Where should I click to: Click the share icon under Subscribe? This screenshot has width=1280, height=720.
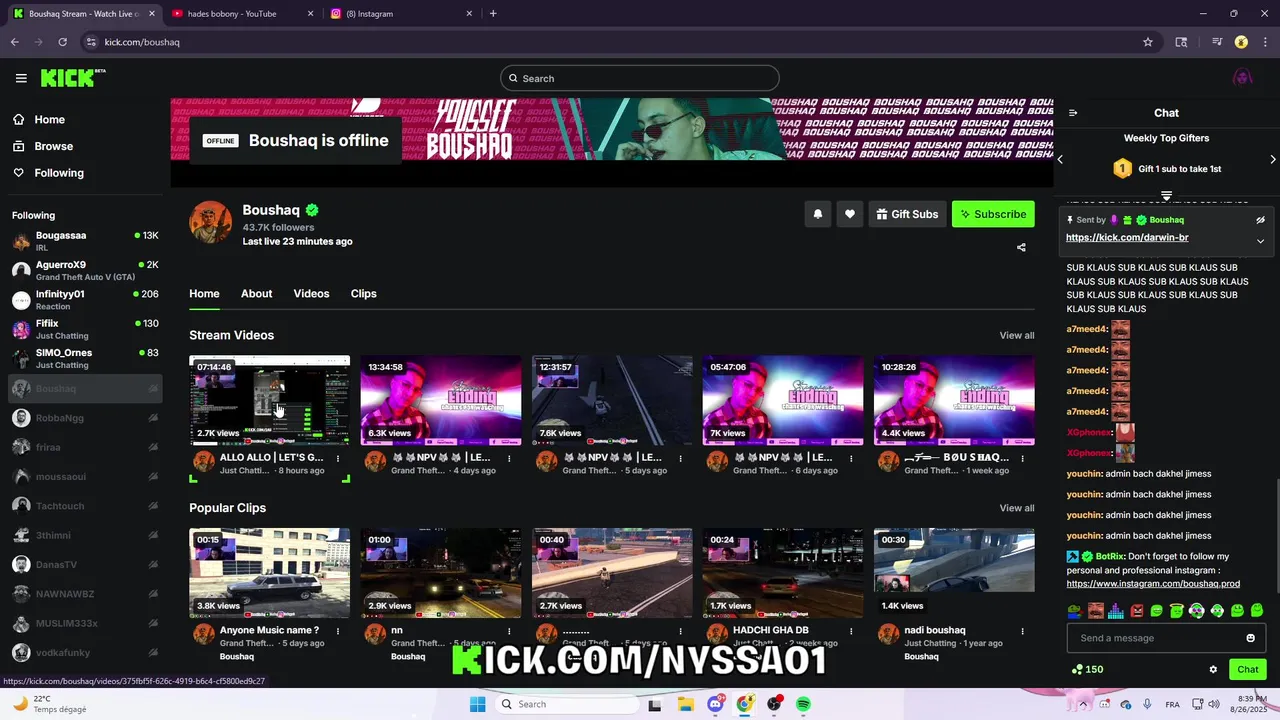(x=1021, y=247)
